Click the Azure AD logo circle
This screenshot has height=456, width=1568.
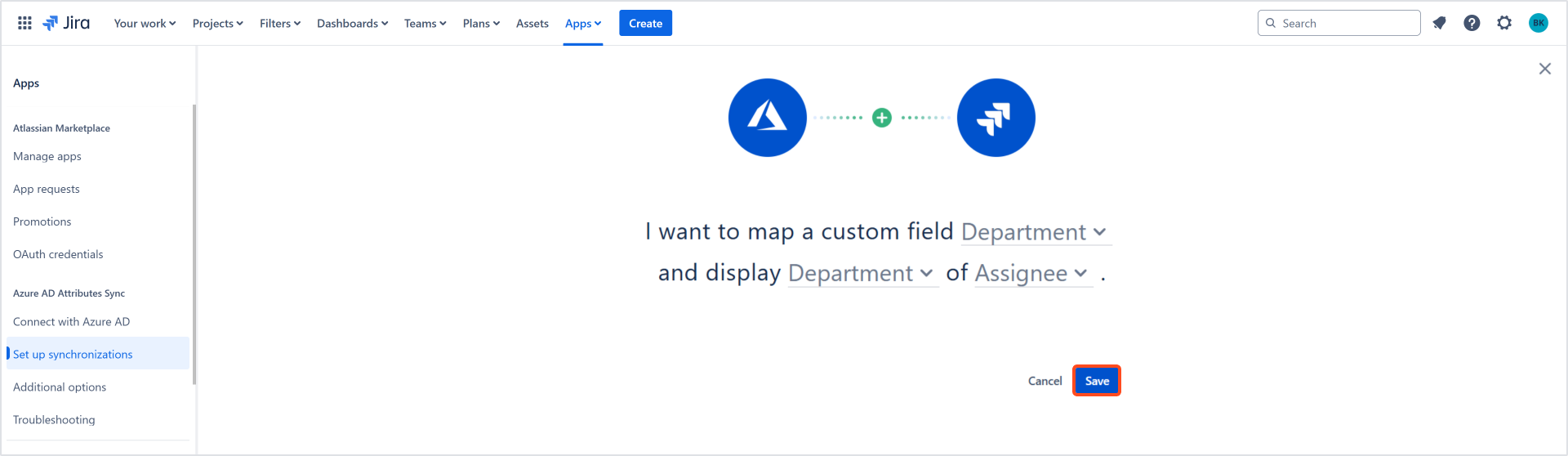[x=768, y=118]
